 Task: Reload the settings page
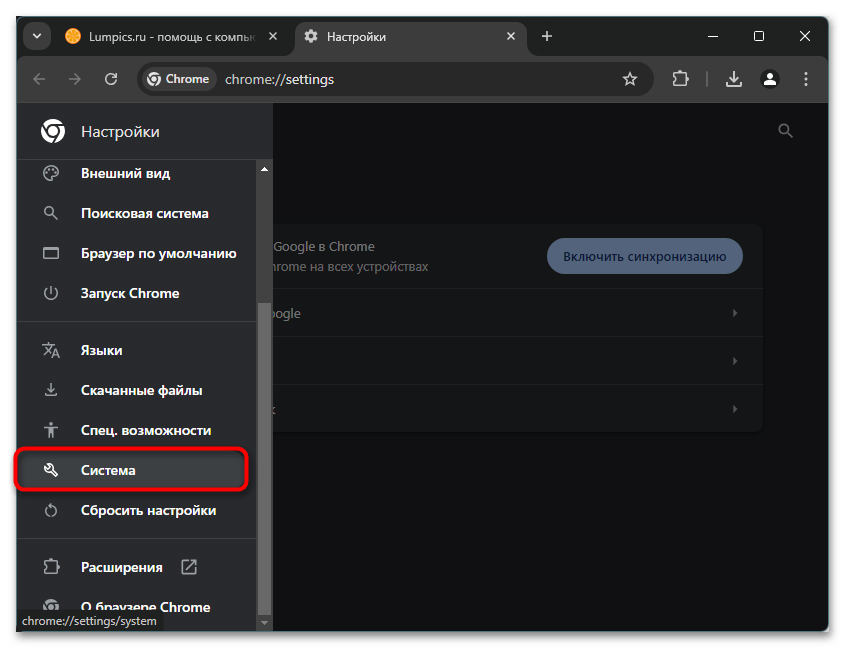(111, 79)
